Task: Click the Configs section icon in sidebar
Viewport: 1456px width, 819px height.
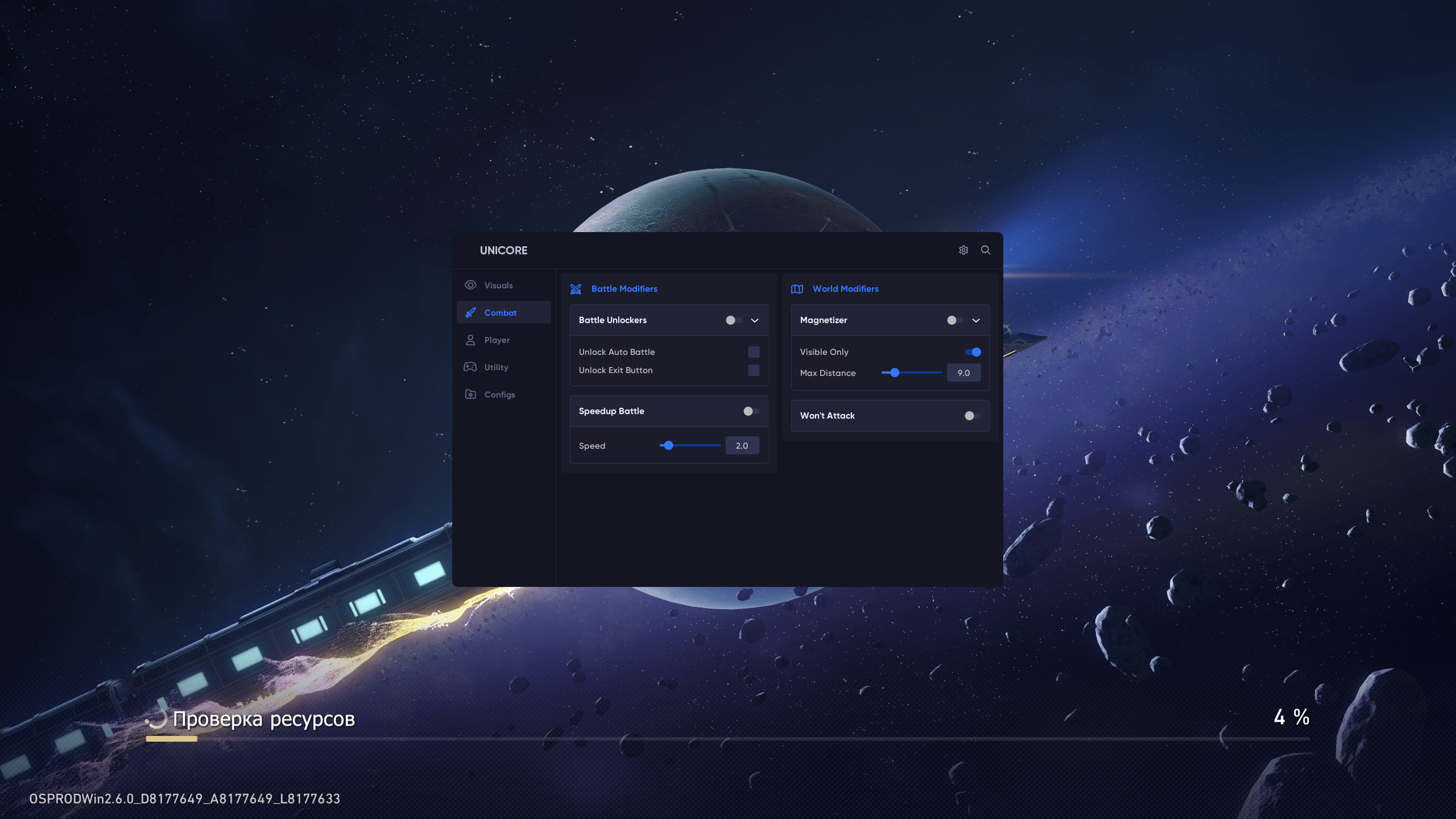Action: [x=470, y=394]
